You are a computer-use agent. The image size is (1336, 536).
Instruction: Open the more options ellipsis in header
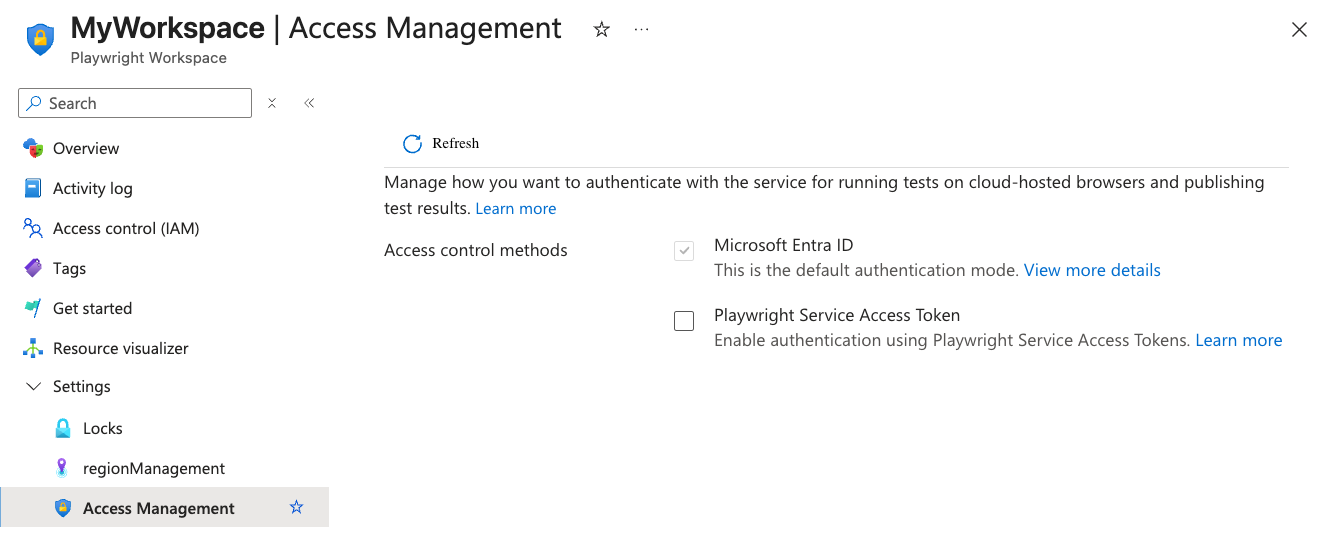tap(642, 30)
